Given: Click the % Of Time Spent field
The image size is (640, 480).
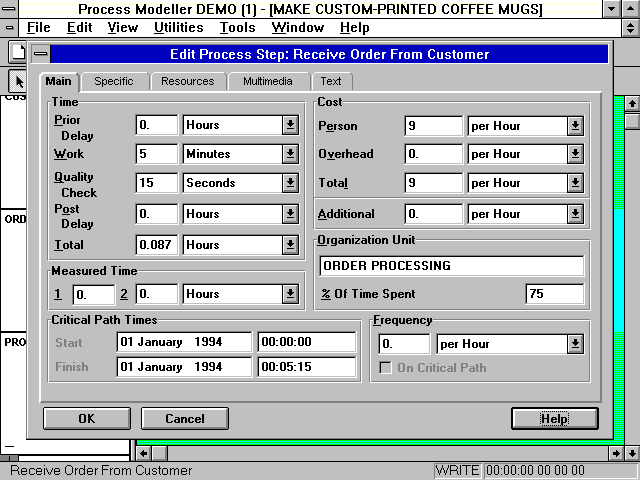Looking at the screenshot, I should point(554,294).
